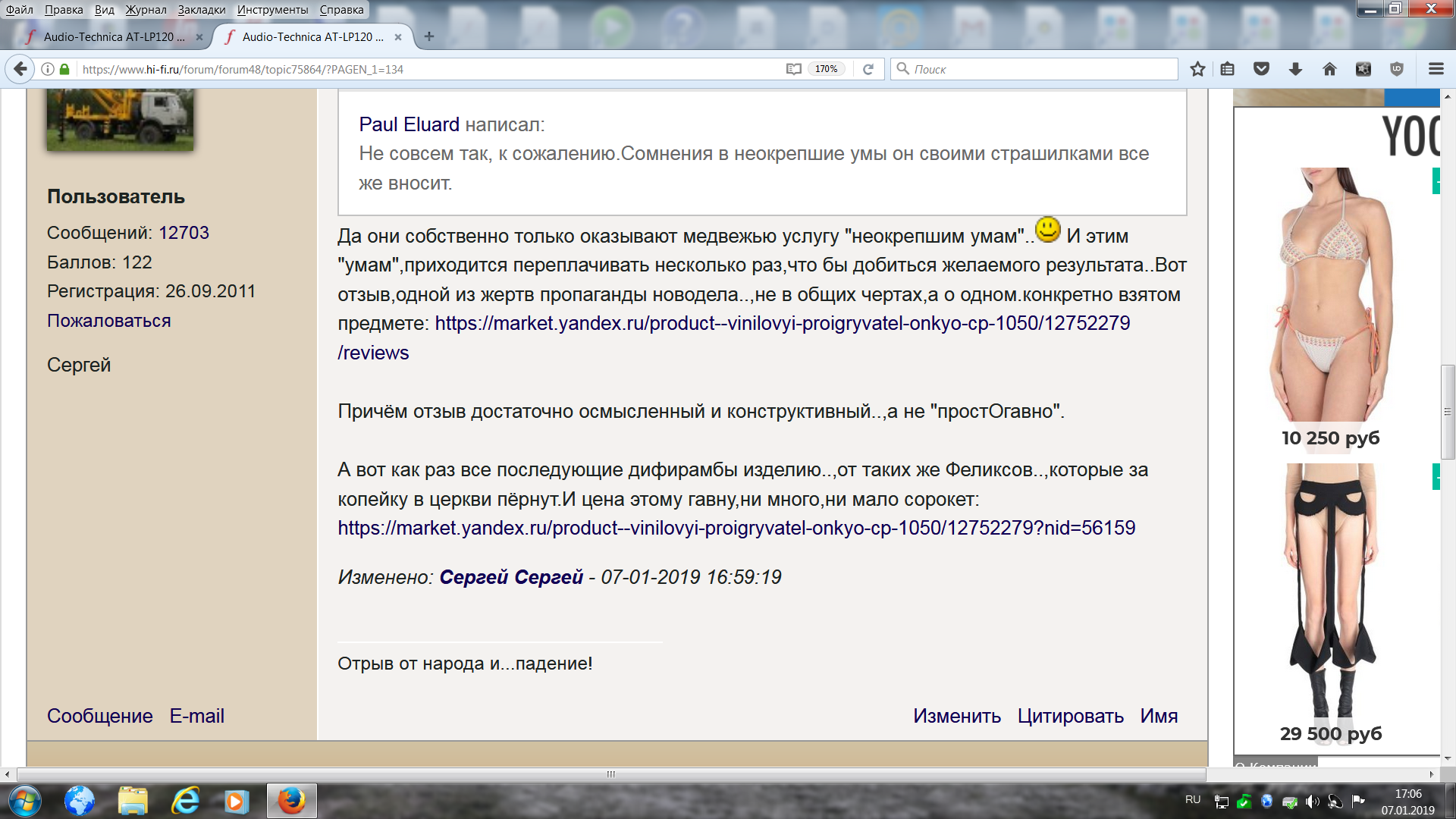The image size is (1456, 819).
Task: Open site info padlock icon
Action: (x=64, y=69)
